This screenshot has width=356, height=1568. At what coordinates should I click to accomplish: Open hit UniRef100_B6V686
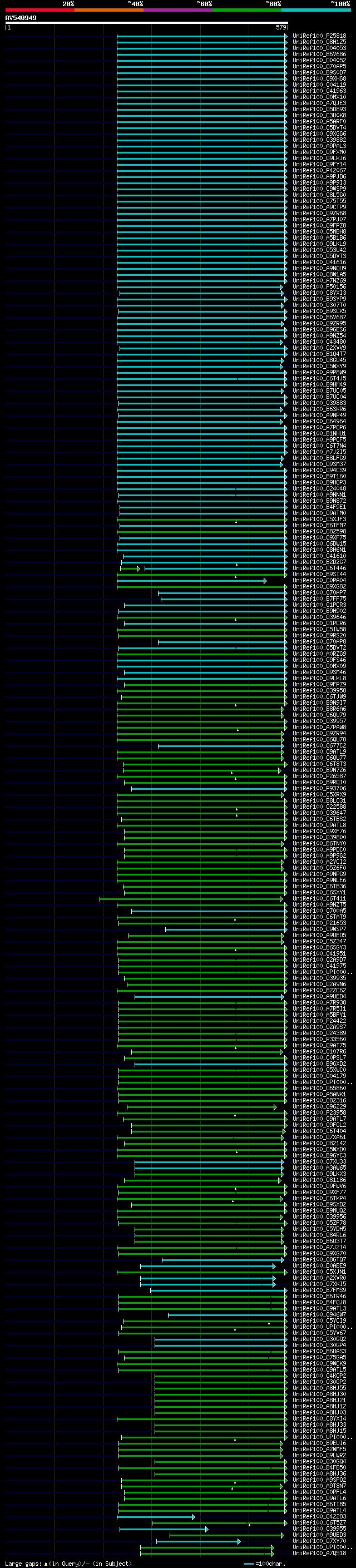[319, 54]
